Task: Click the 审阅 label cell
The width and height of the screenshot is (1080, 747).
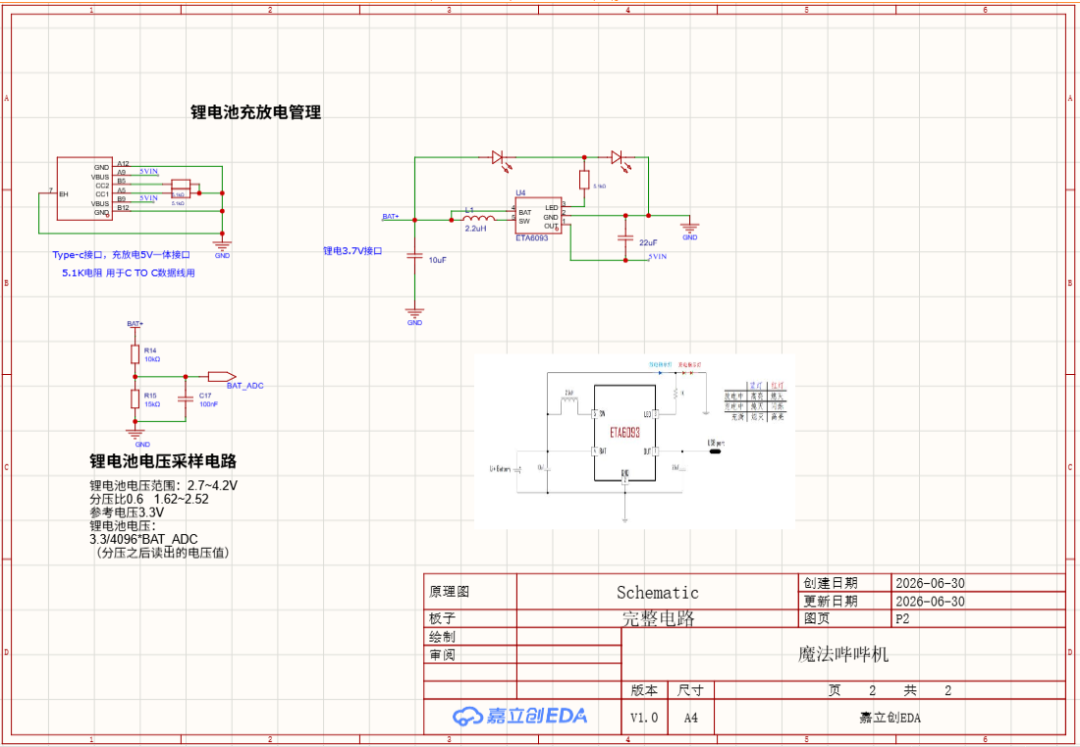Action: pos(470,655)
